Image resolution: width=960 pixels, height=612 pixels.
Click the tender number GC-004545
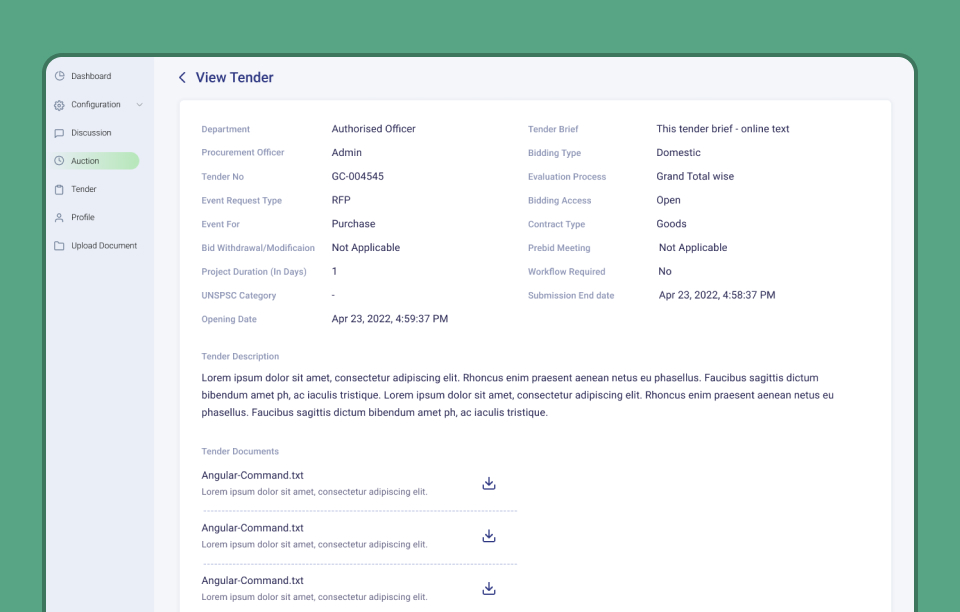click(x=358, y=176)
